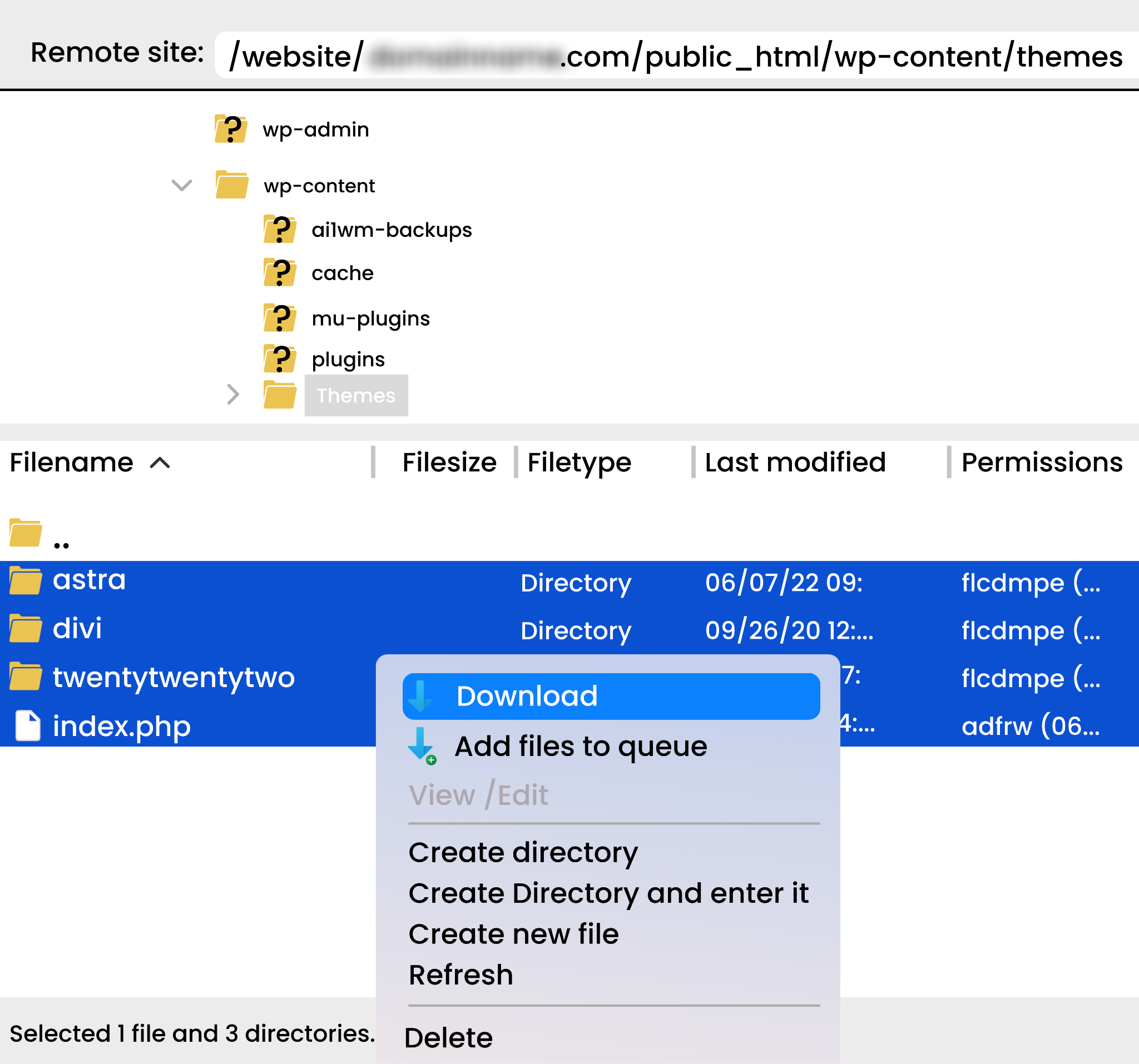The height and width of the screenshot is (1064, 1139).
Task: Click the parent directory folder icon
Action: click(x=26, y=533)
